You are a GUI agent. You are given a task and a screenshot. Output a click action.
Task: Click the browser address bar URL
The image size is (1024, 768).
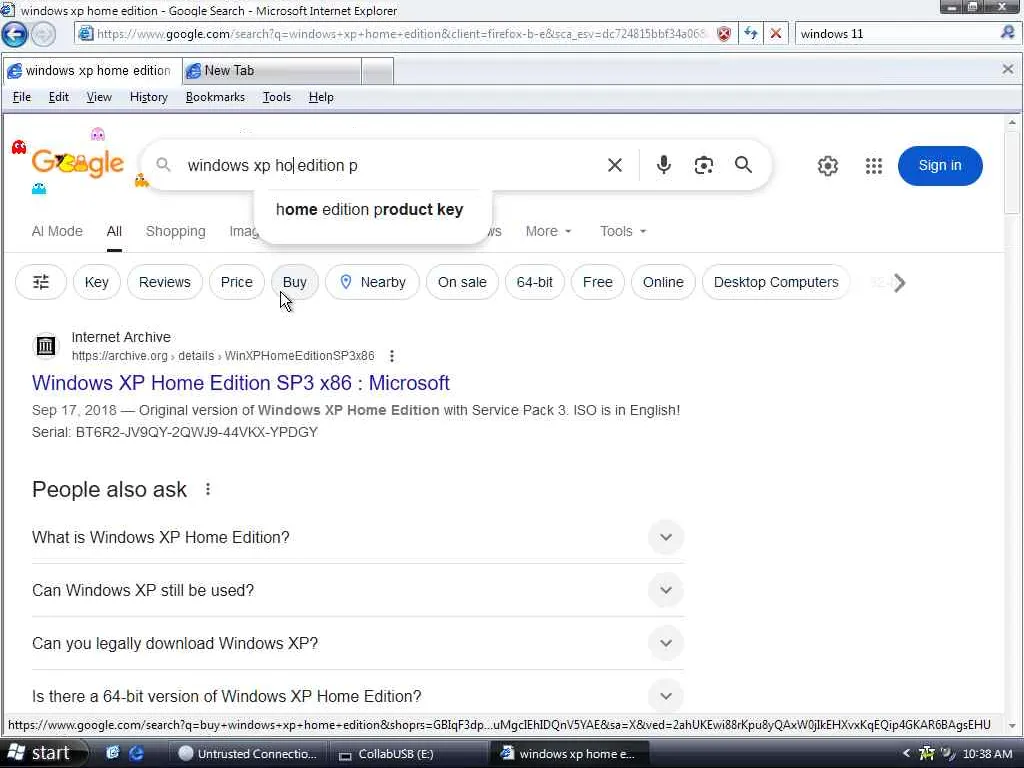click(401, 34)
